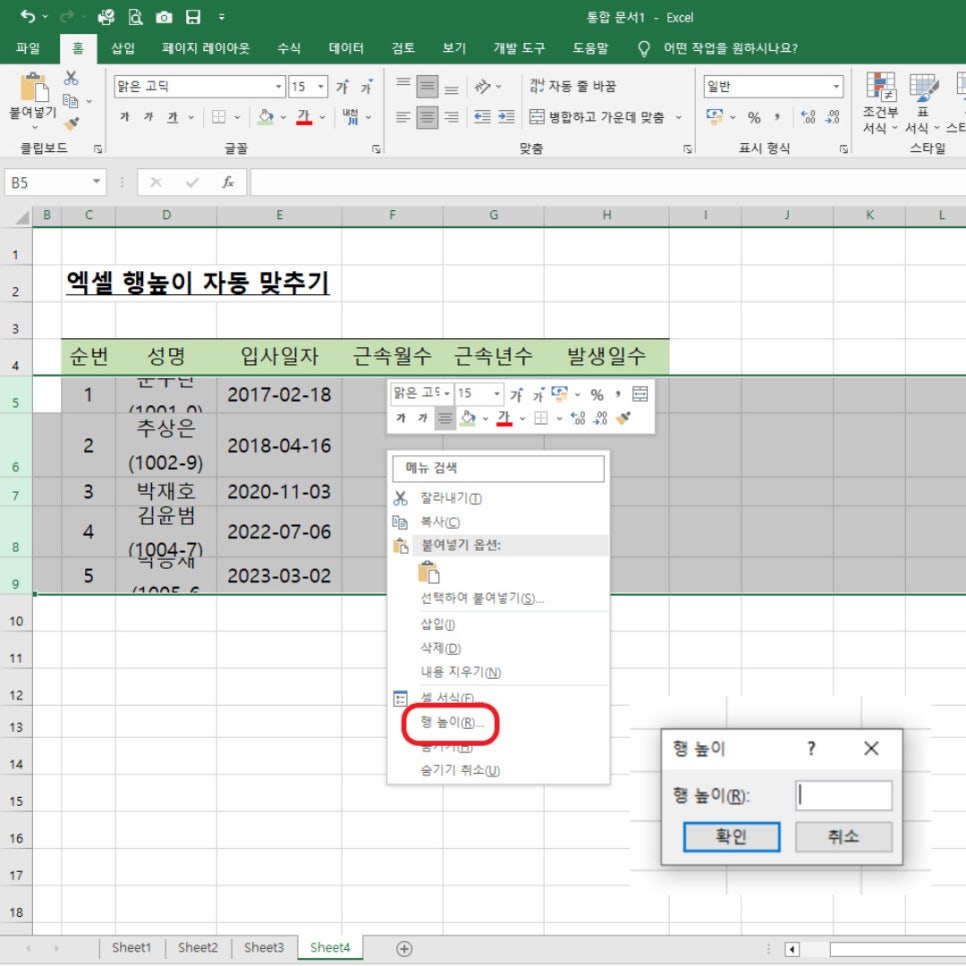Open 글꼴 font settings dialog launcher
Image resolution: width=966 pixels, height=966 pixels.
[376, 149]
